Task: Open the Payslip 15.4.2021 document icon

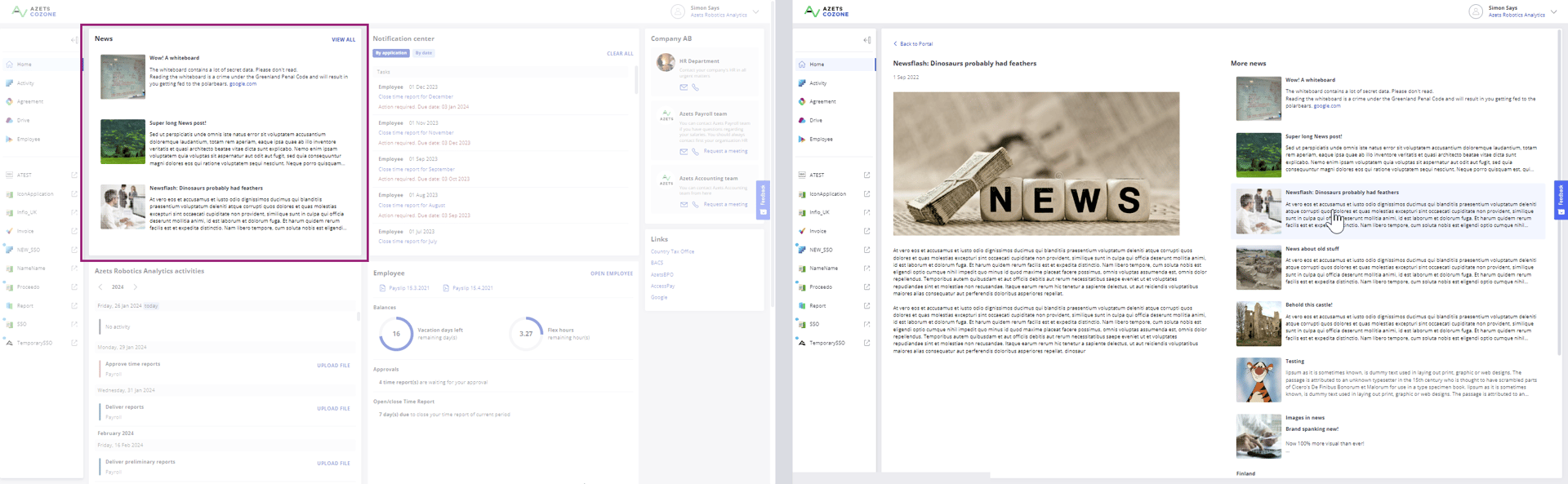Action: [x=446, y=288]
